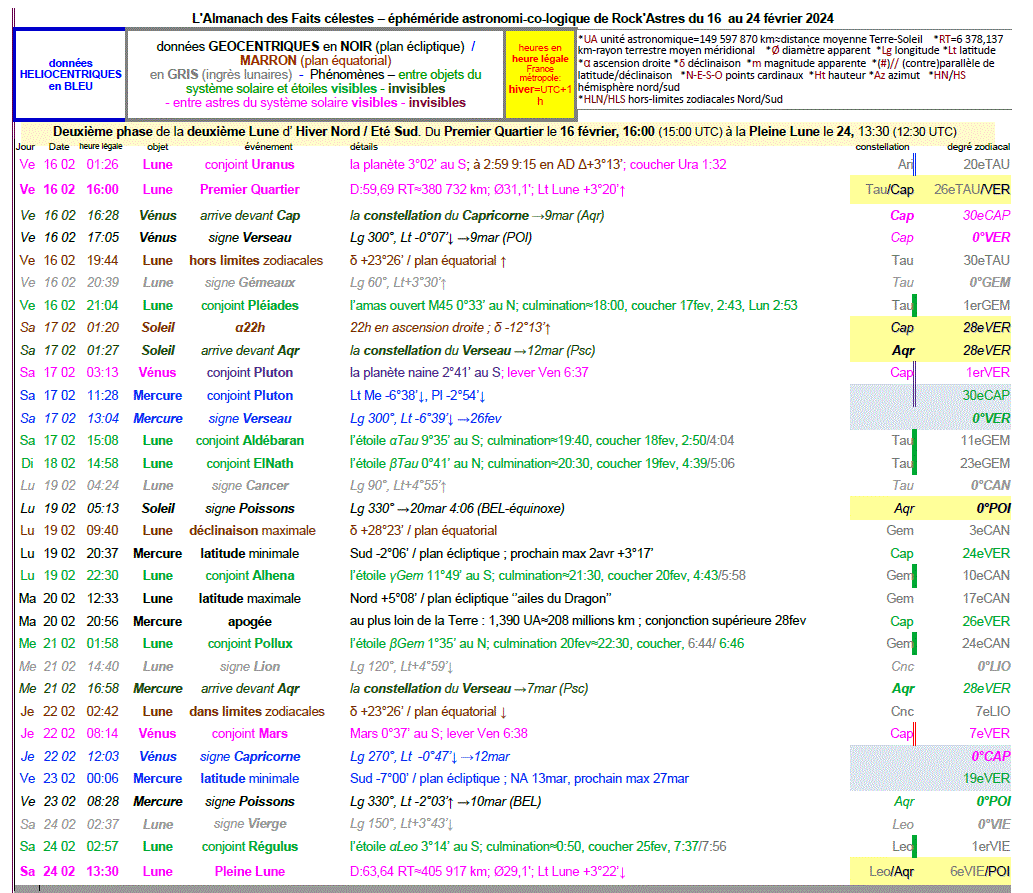Select the "11eGEM" zodiac degree
Image resolution: width=1033 pixels, height=893 pixels.
point(985,440)
